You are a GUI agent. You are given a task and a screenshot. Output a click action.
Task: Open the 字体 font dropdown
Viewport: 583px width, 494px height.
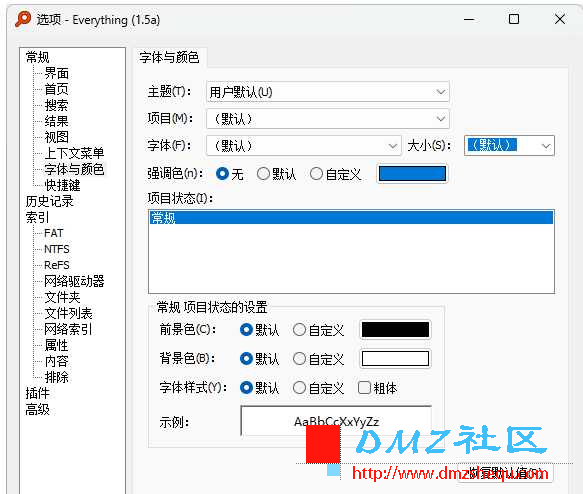[x=304, y=145]
